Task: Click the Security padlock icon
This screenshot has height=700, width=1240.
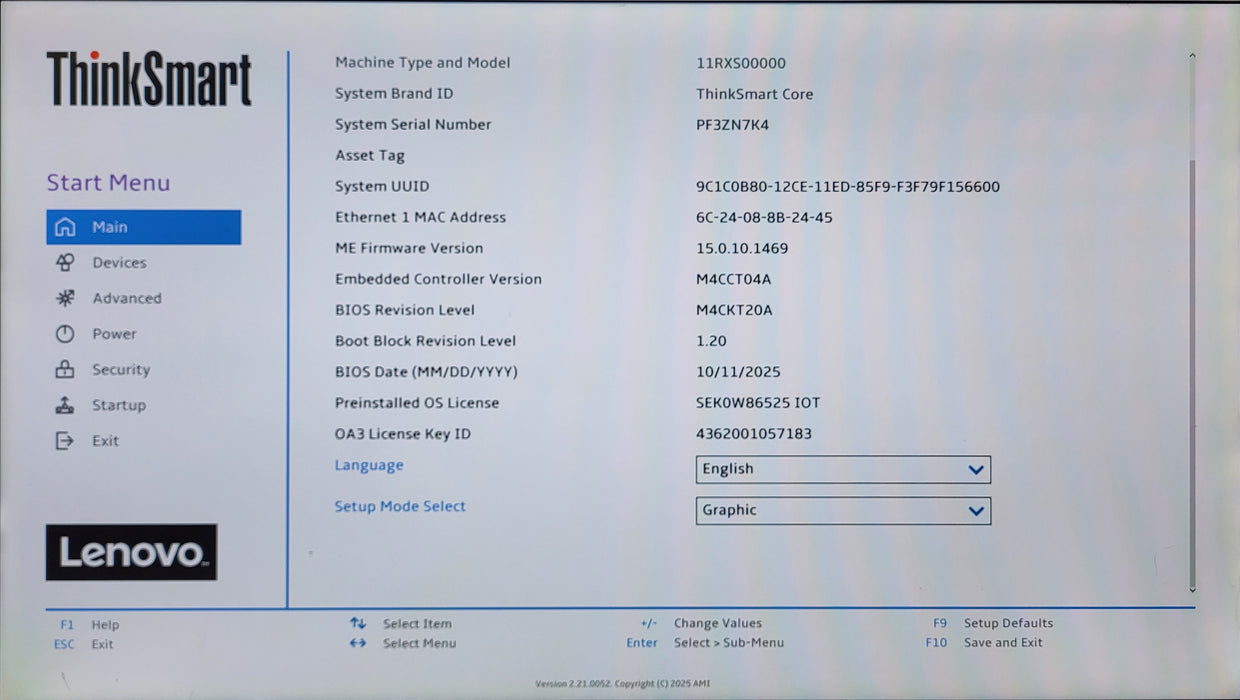Action: click(65, 370)
